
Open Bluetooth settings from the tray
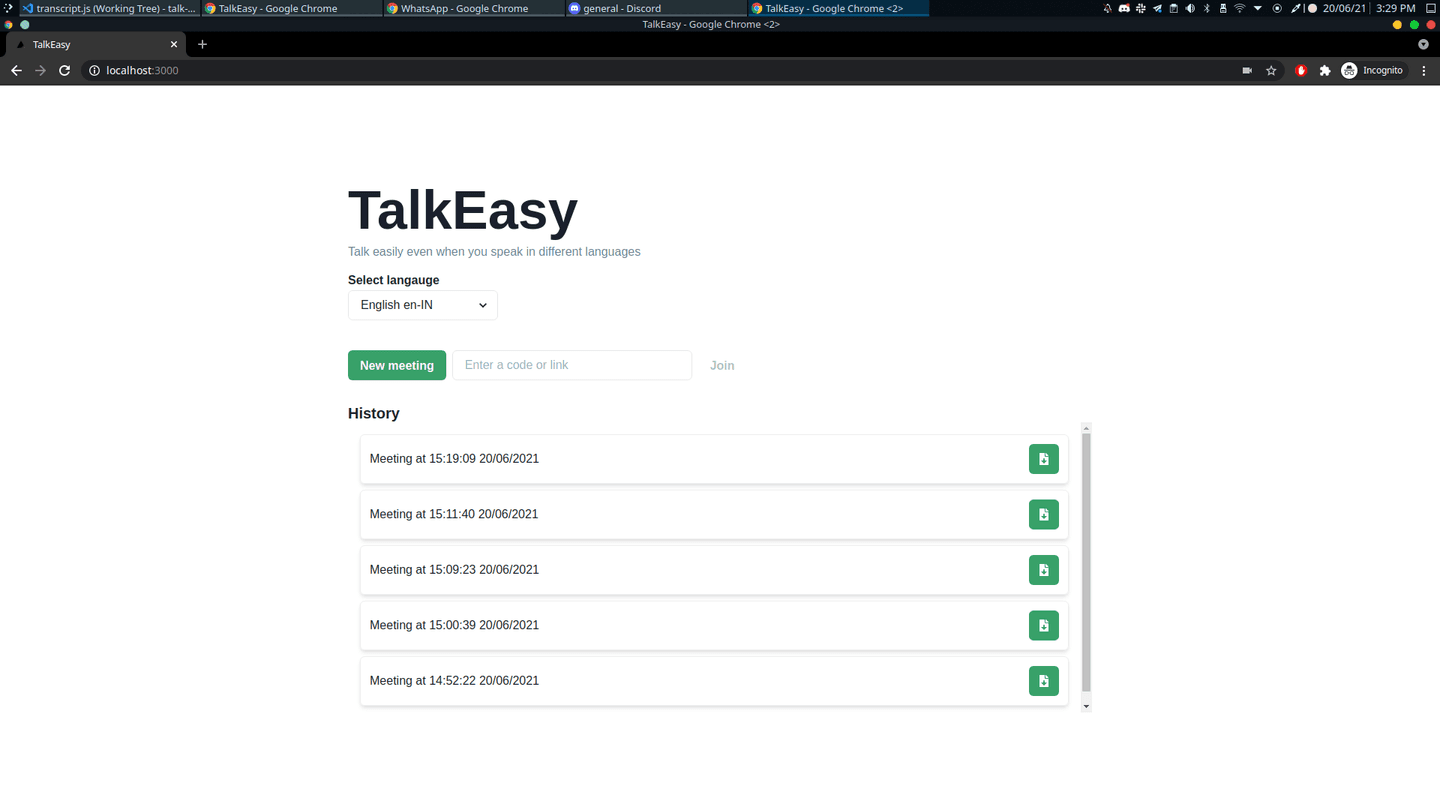click(1207, 8)
